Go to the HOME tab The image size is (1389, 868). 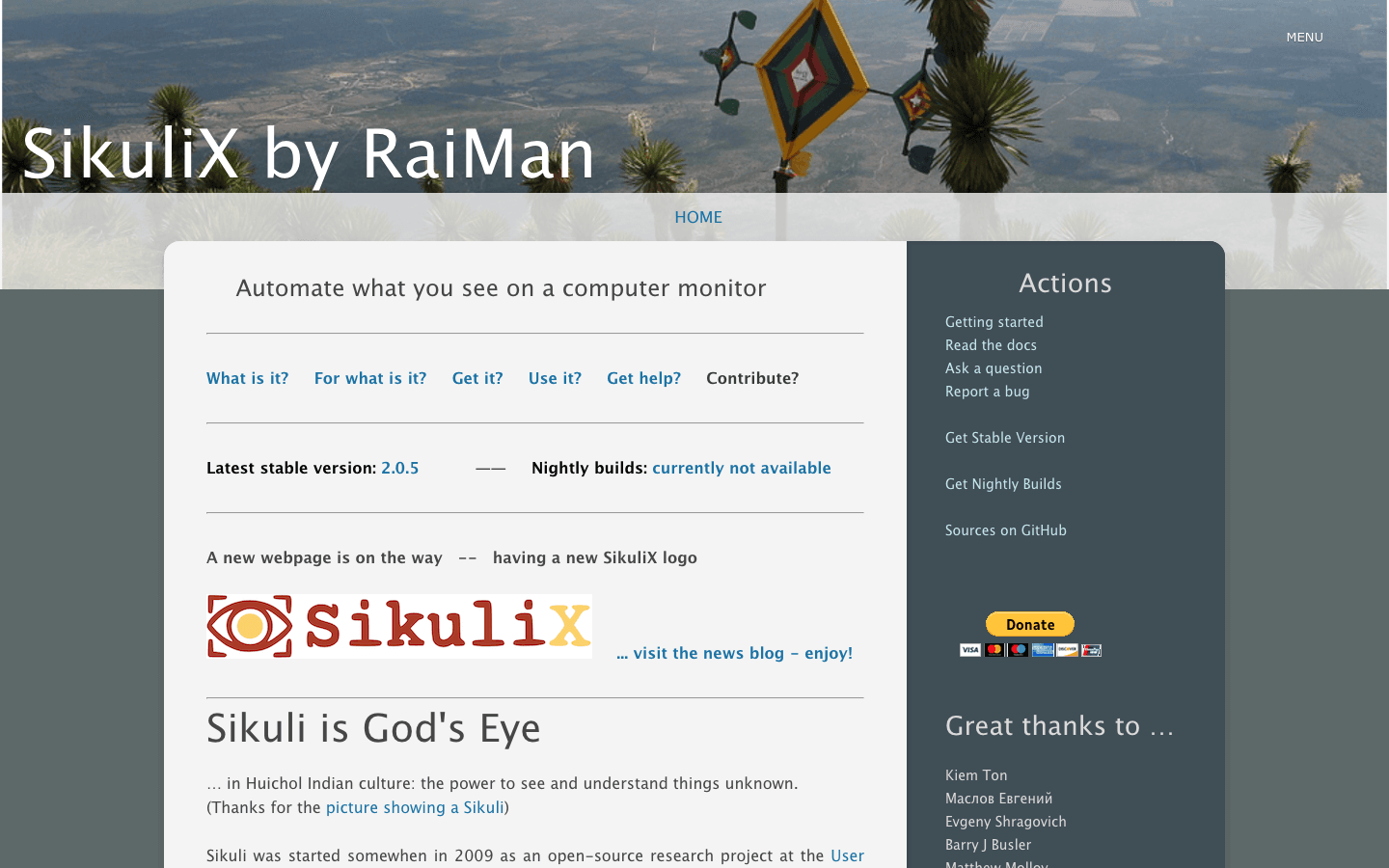pos(698,217)
